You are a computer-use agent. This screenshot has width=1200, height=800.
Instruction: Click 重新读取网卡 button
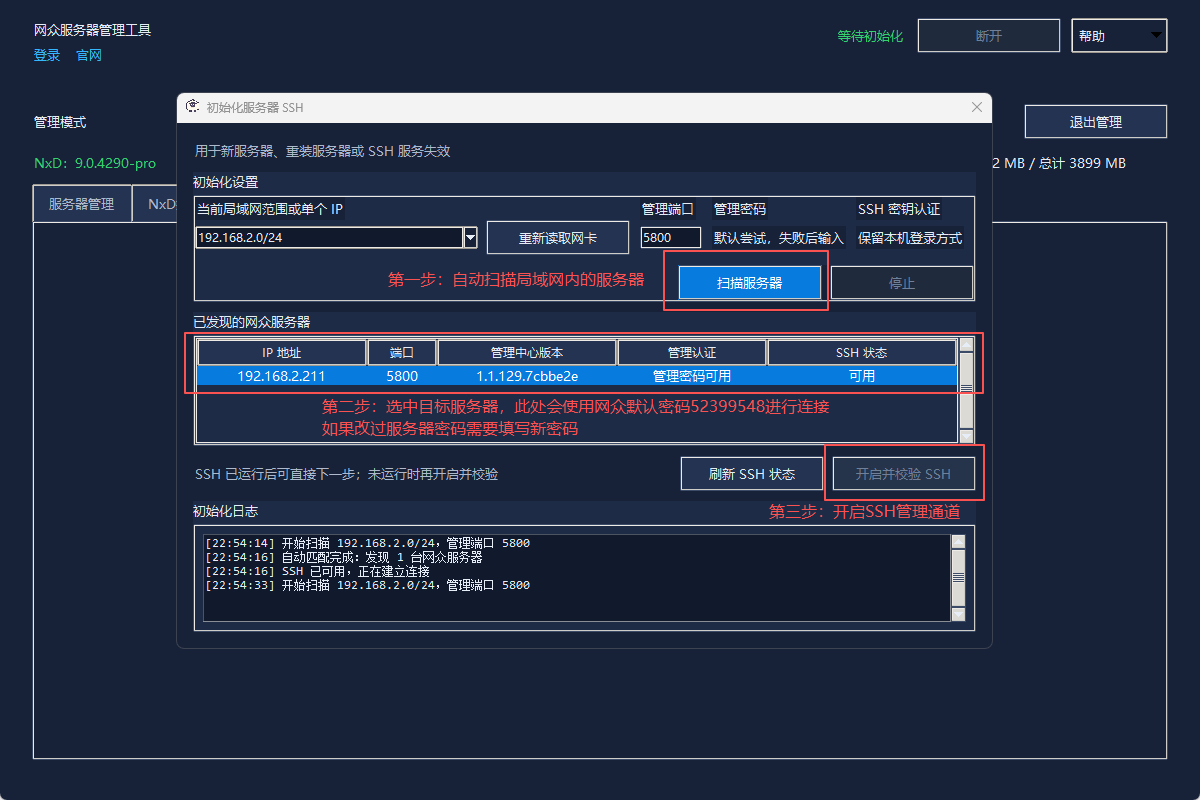[558, 238]
